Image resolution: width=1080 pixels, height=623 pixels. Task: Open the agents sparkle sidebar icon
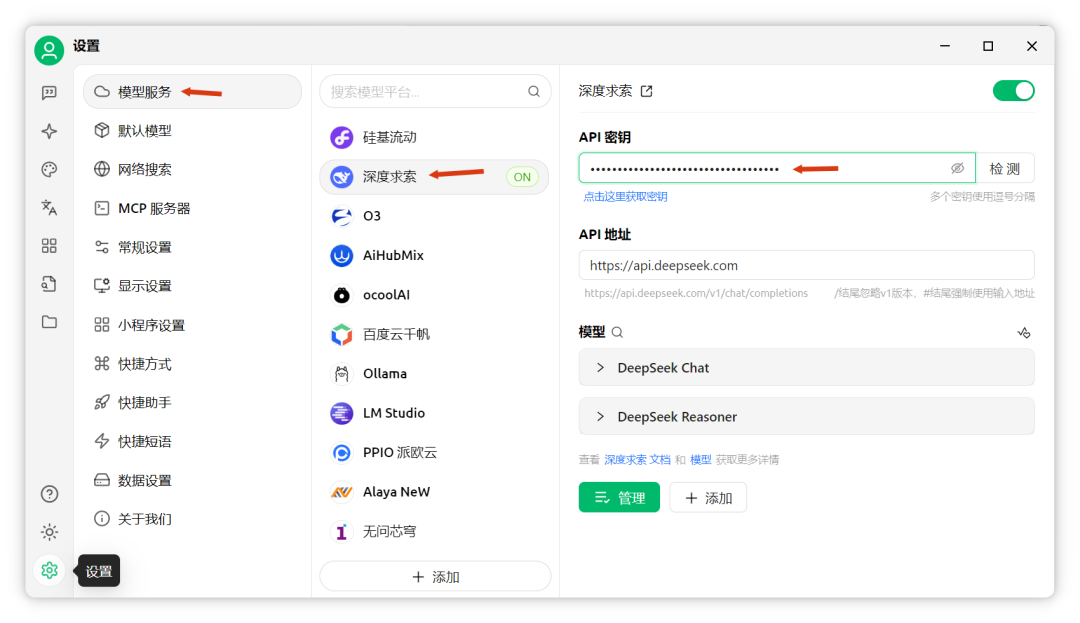pos(49,131)
